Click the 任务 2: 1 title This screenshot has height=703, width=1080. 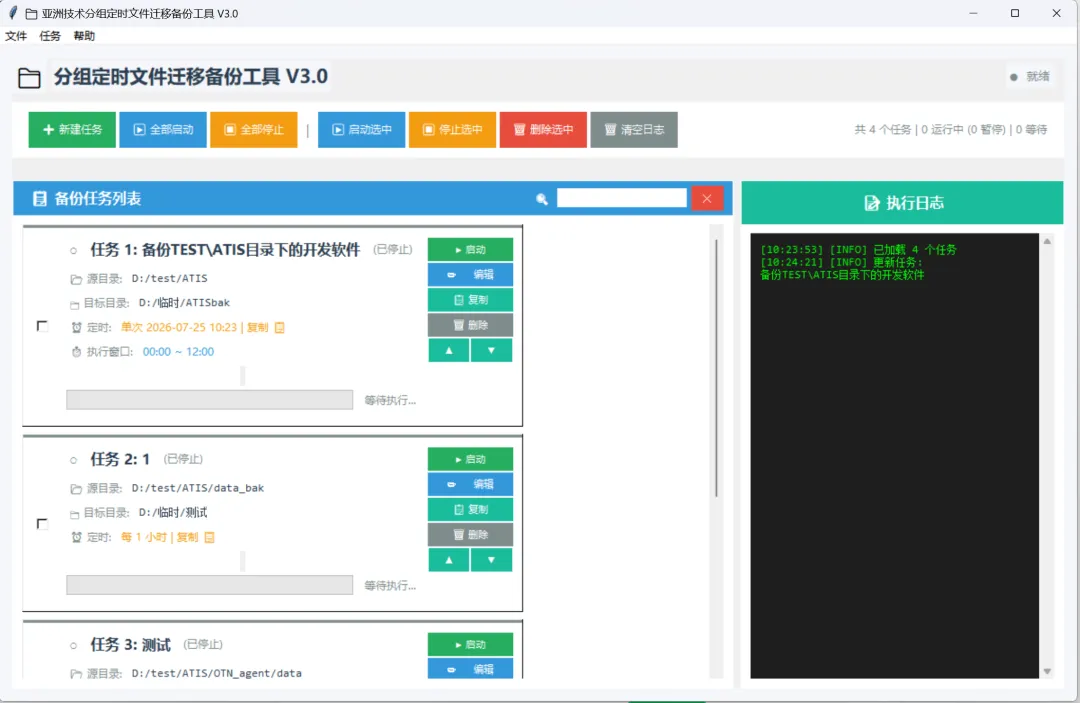pos(120,459)
